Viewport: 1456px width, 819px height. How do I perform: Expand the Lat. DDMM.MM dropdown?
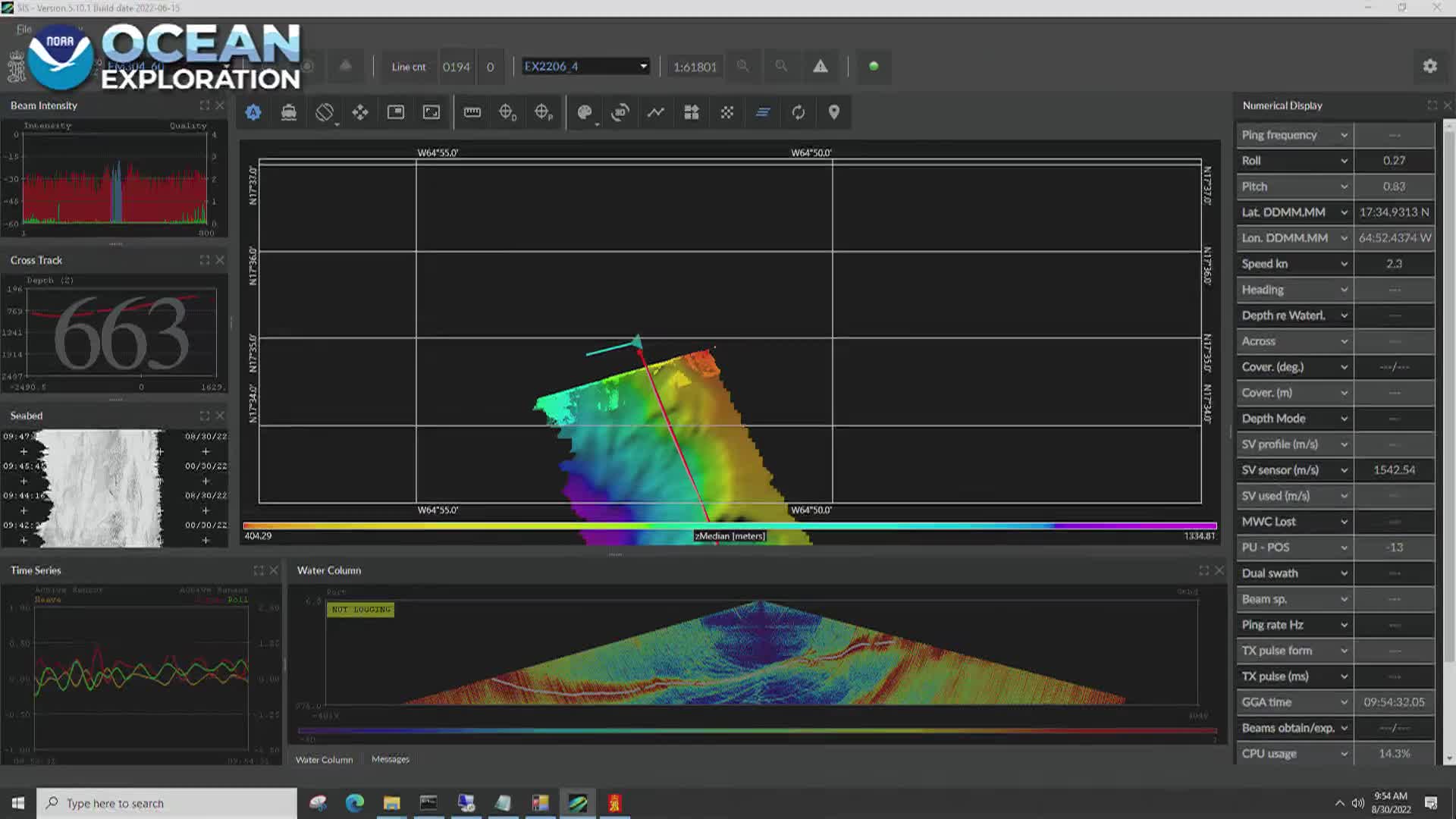click(1344, 212)
